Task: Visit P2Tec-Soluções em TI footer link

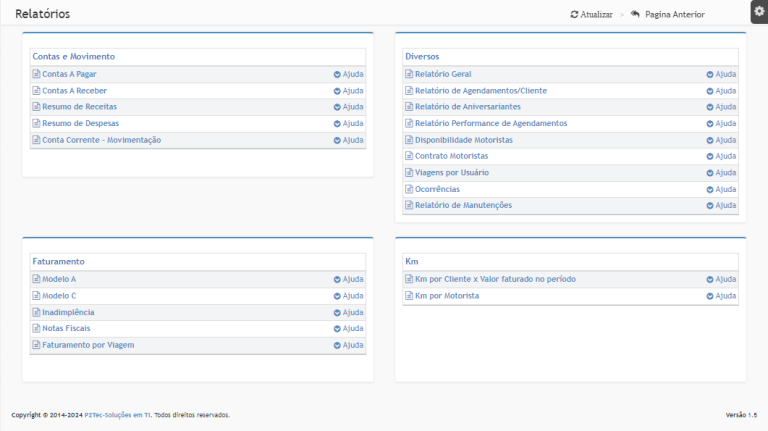Action: [x=118, y=415]
